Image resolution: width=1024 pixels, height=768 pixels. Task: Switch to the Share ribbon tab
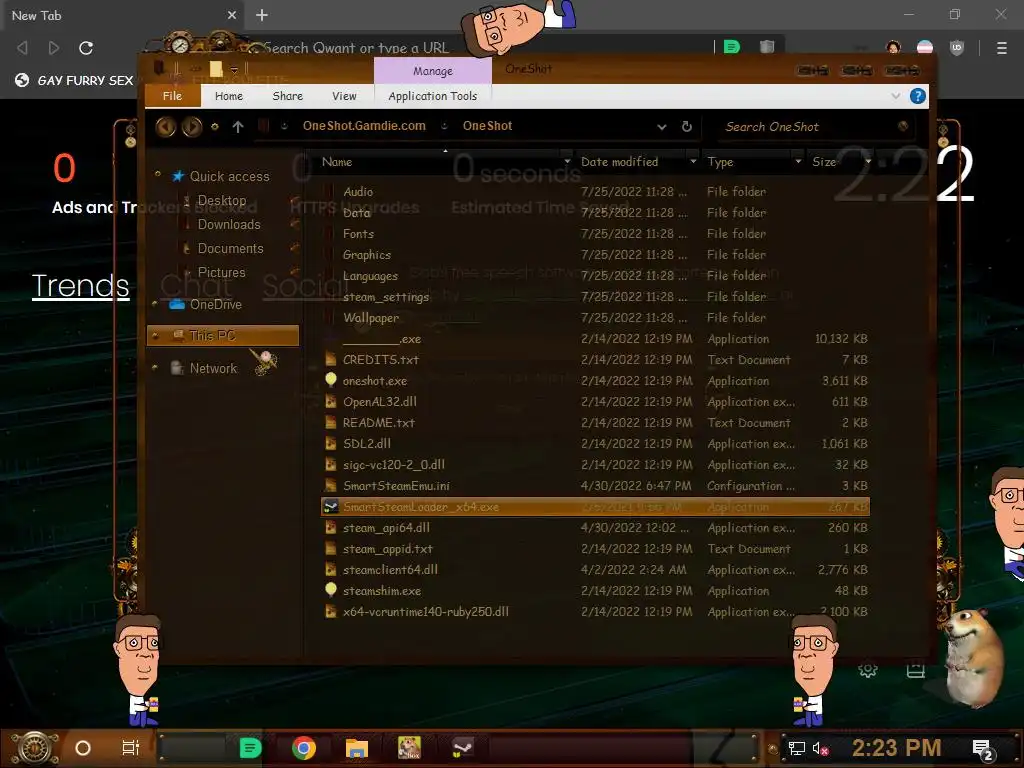click(287, 96)
